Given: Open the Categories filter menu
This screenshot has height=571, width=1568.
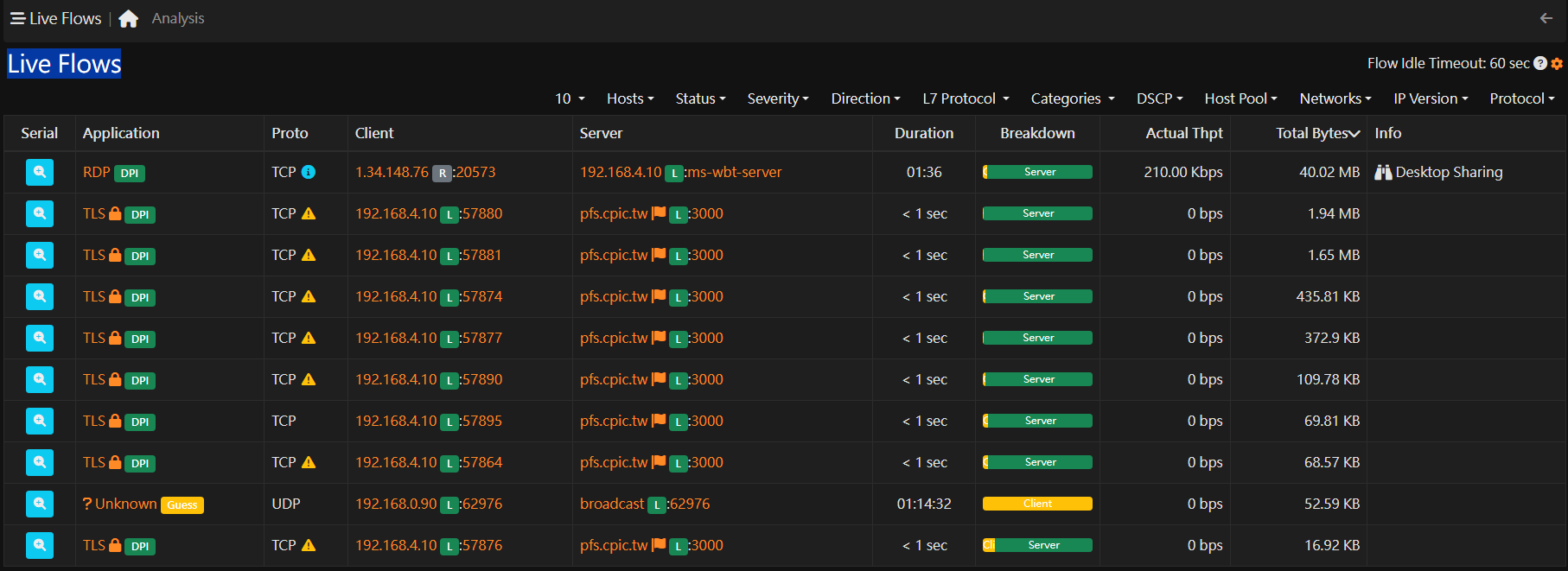Looking at the screenshot, I should [1072, 98].
